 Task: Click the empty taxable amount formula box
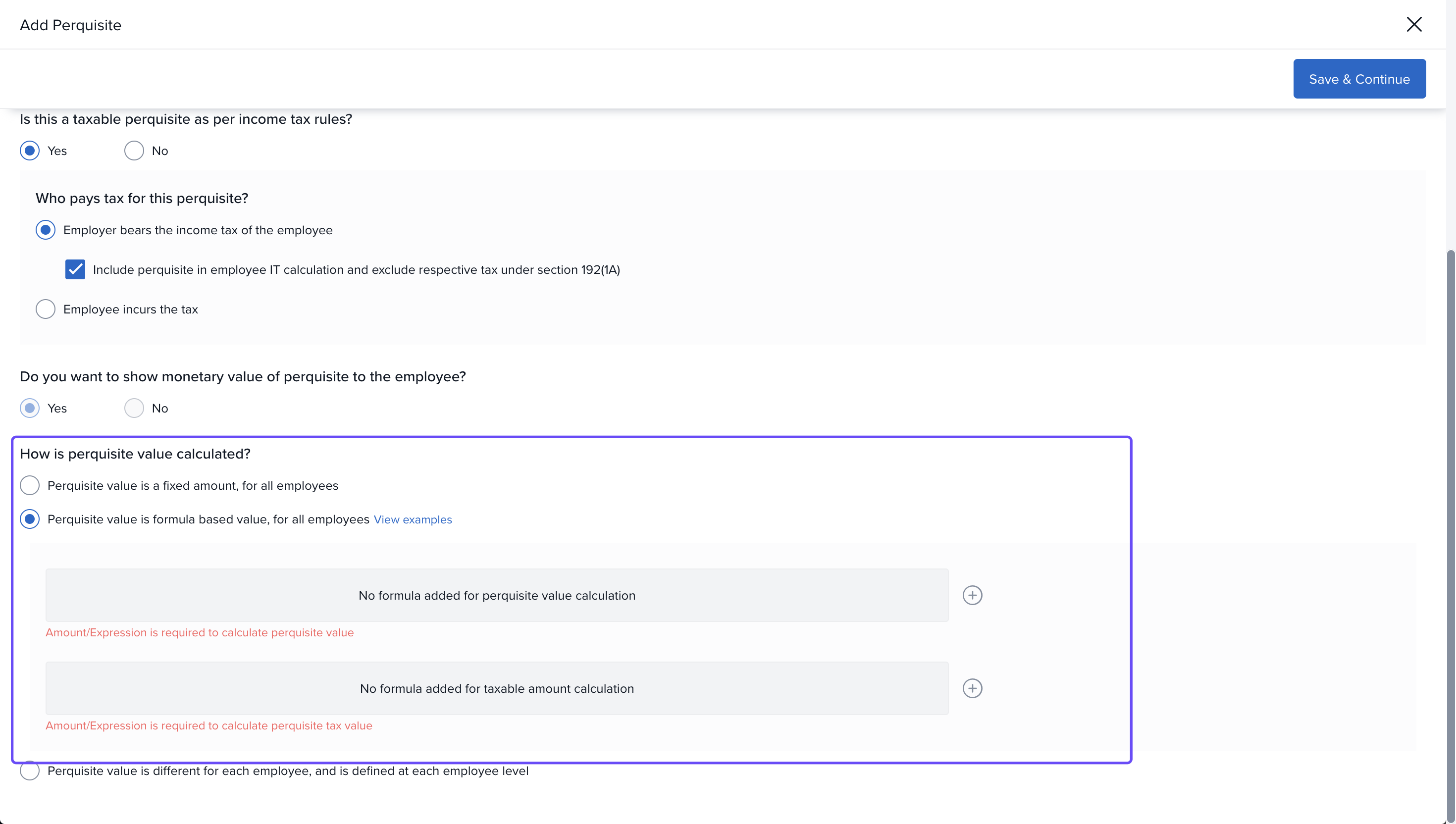tap(496, 689)
